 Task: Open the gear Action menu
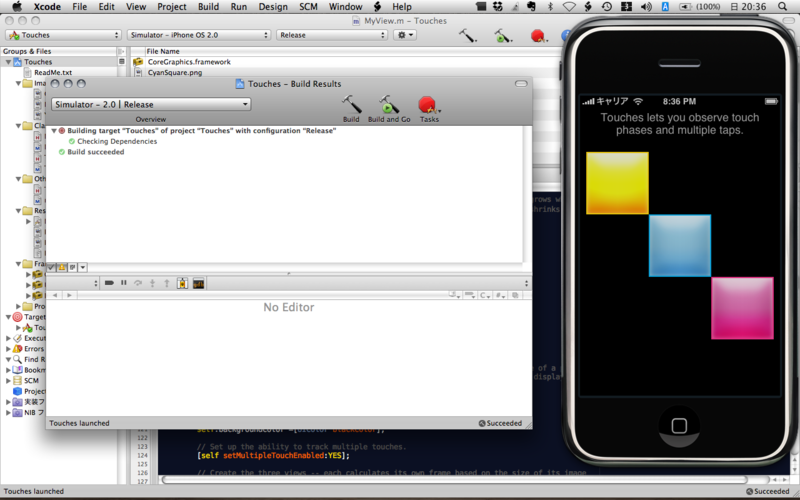(405, 35)
